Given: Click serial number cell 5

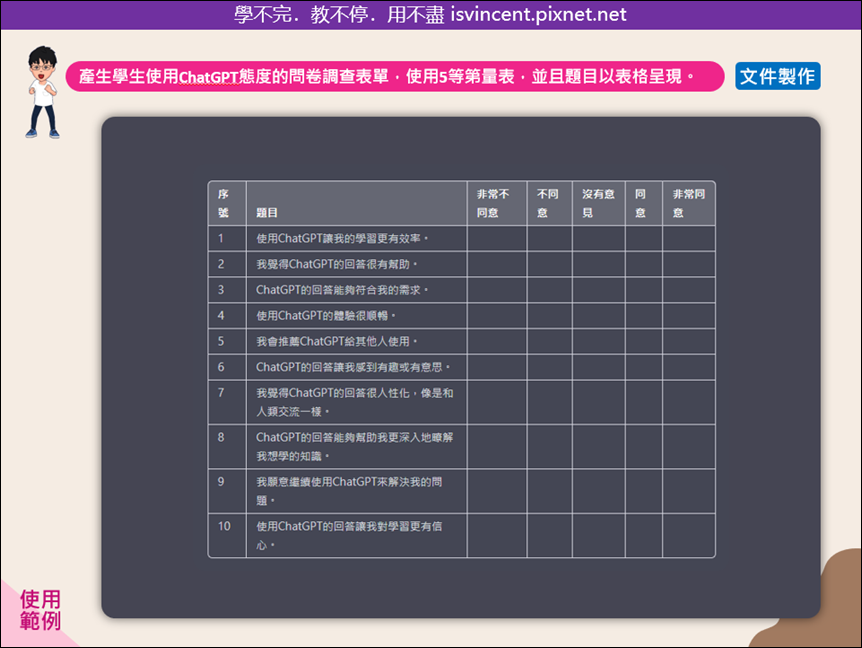Looking at the screenshot, I should pyautogui.click(x=227, y=341).
